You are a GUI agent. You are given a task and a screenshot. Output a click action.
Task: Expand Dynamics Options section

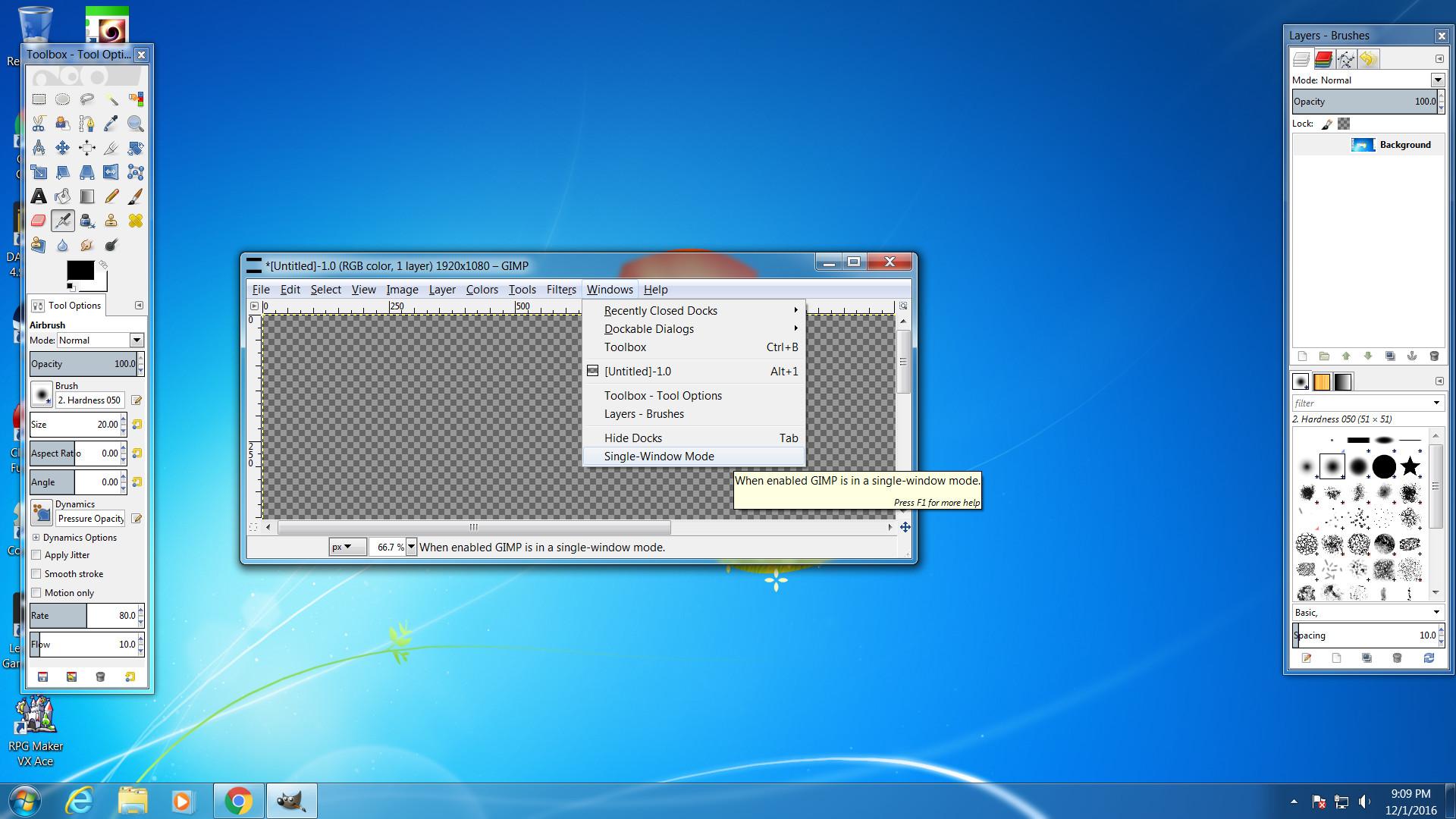36,538
